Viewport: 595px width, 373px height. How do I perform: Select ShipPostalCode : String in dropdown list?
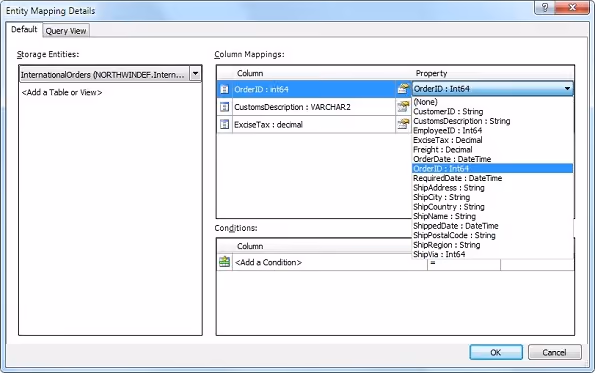492,235
